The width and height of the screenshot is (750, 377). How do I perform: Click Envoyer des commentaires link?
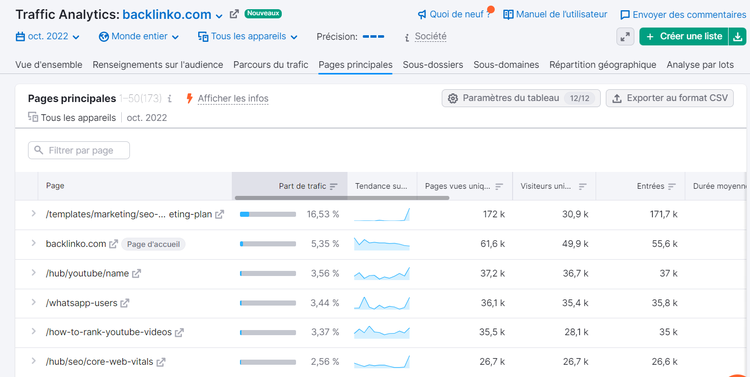(x=689, y=15)
